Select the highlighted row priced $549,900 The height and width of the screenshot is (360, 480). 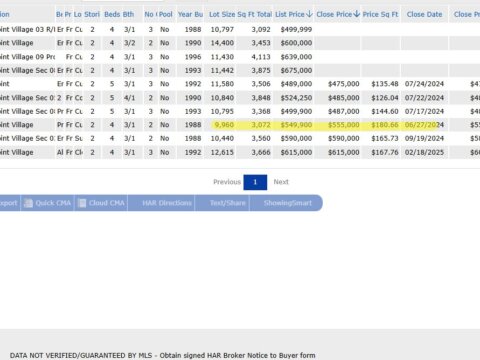pos(240,125)
